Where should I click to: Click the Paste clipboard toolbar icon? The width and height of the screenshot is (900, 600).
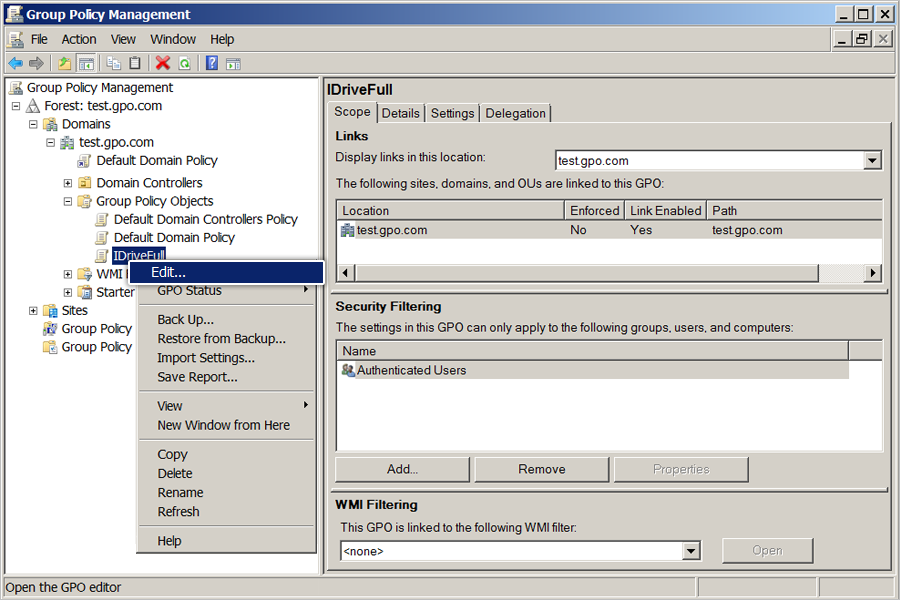coord(135,63)
